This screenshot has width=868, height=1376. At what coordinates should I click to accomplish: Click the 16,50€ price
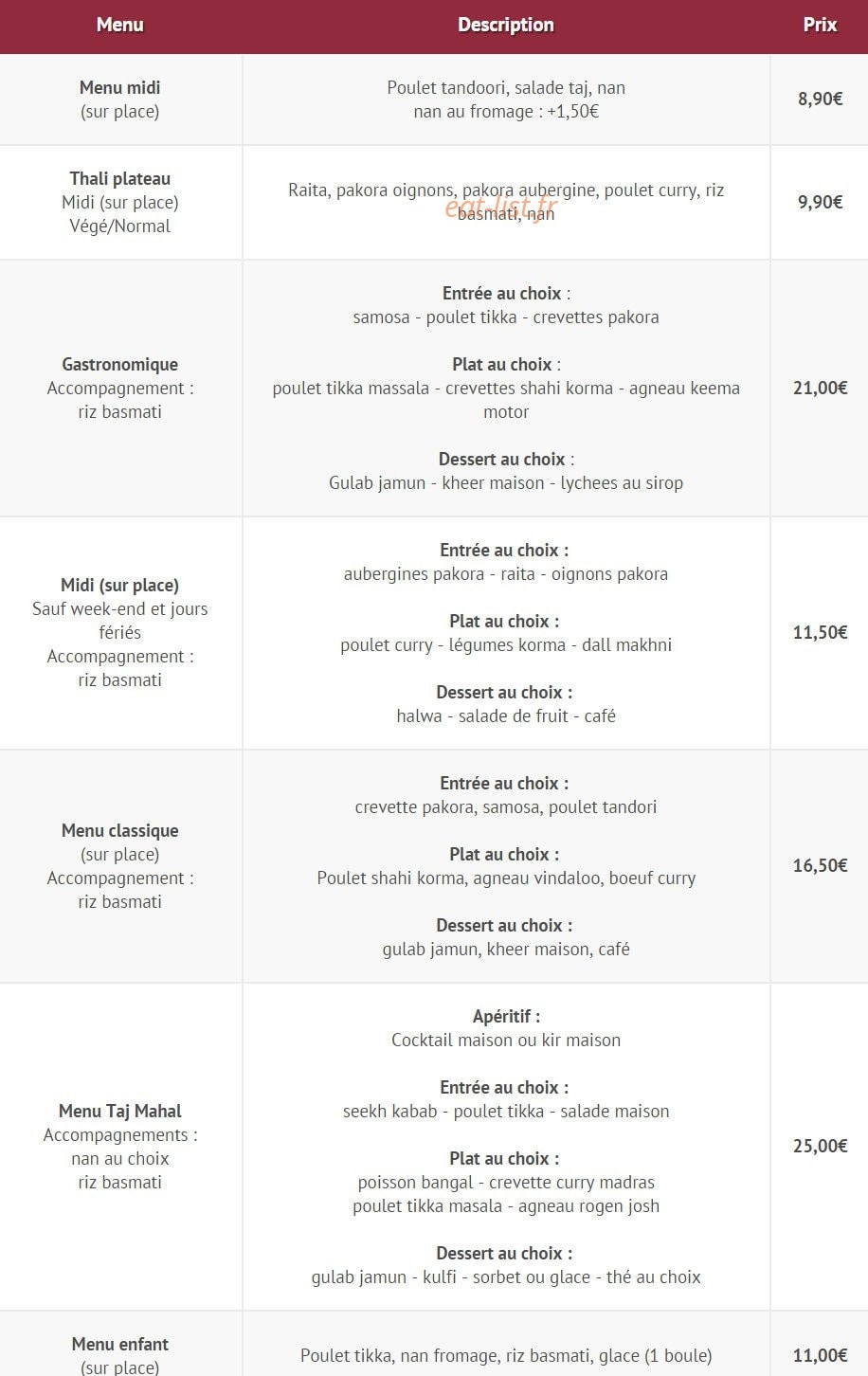[820, 865]
